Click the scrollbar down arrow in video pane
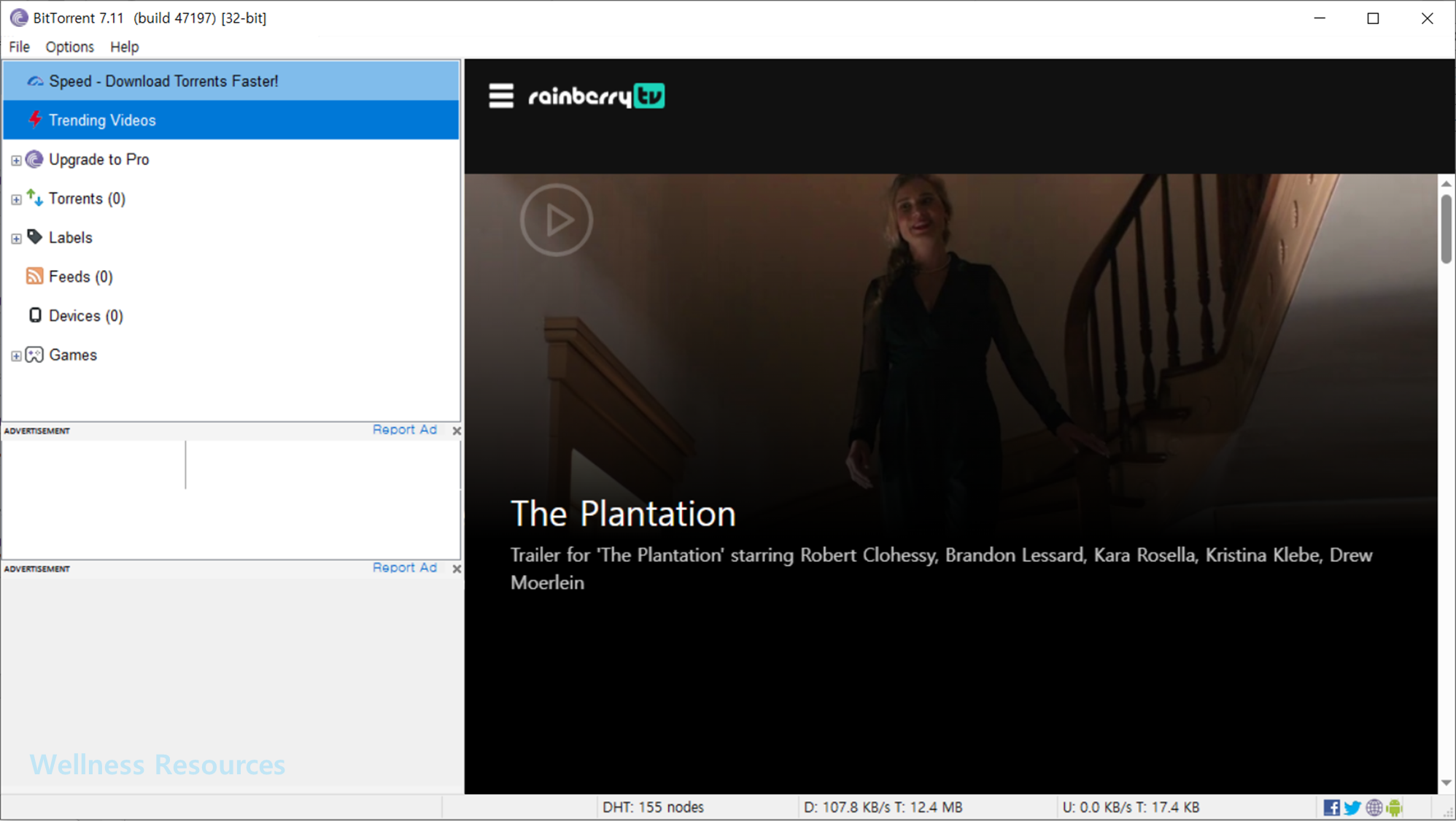Screen dimensions: 1456x821 (1447, 783)
